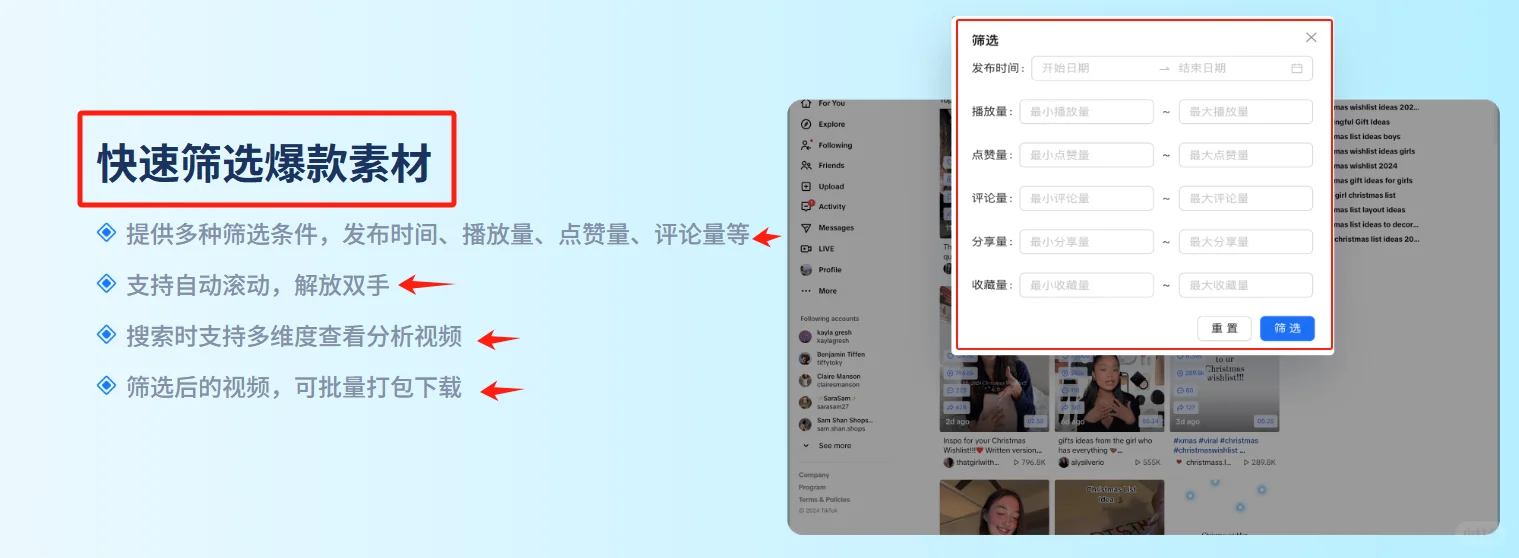
Task: Focus the 最小点赞量 input
Action: coord(1086,155)
